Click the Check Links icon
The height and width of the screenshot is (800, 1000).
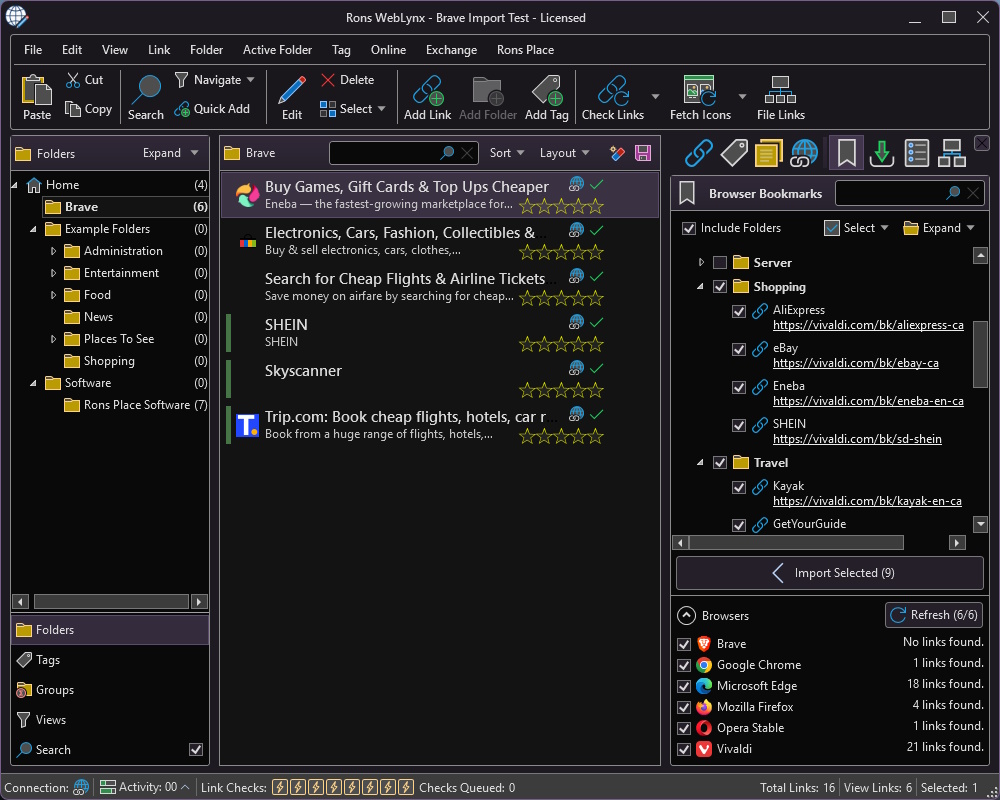click(613, 90)
